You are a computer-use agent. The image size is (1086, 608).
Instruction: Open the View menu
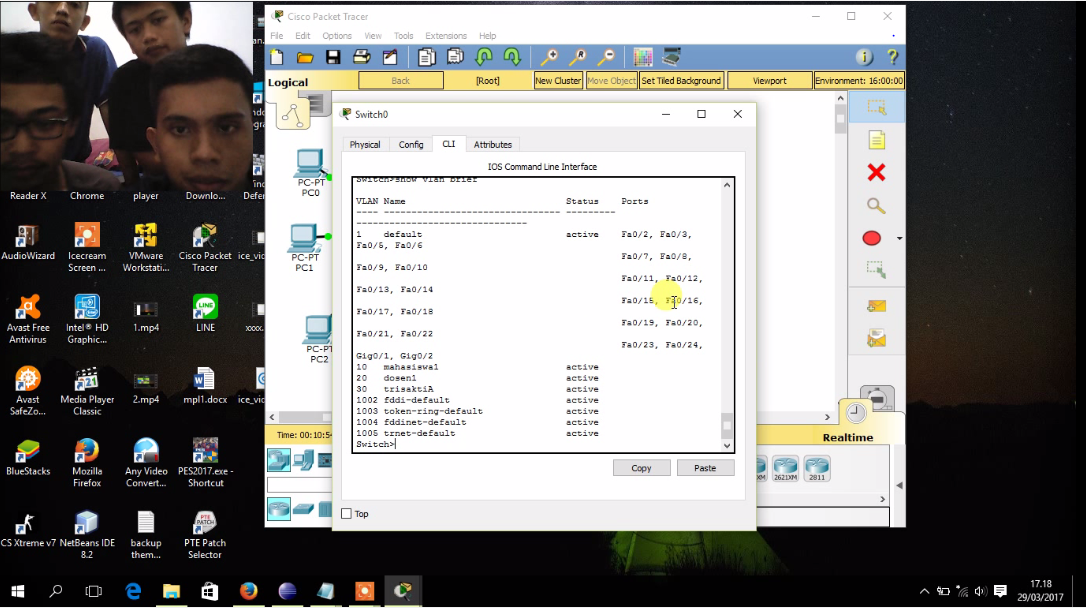(x=373, y=36)
